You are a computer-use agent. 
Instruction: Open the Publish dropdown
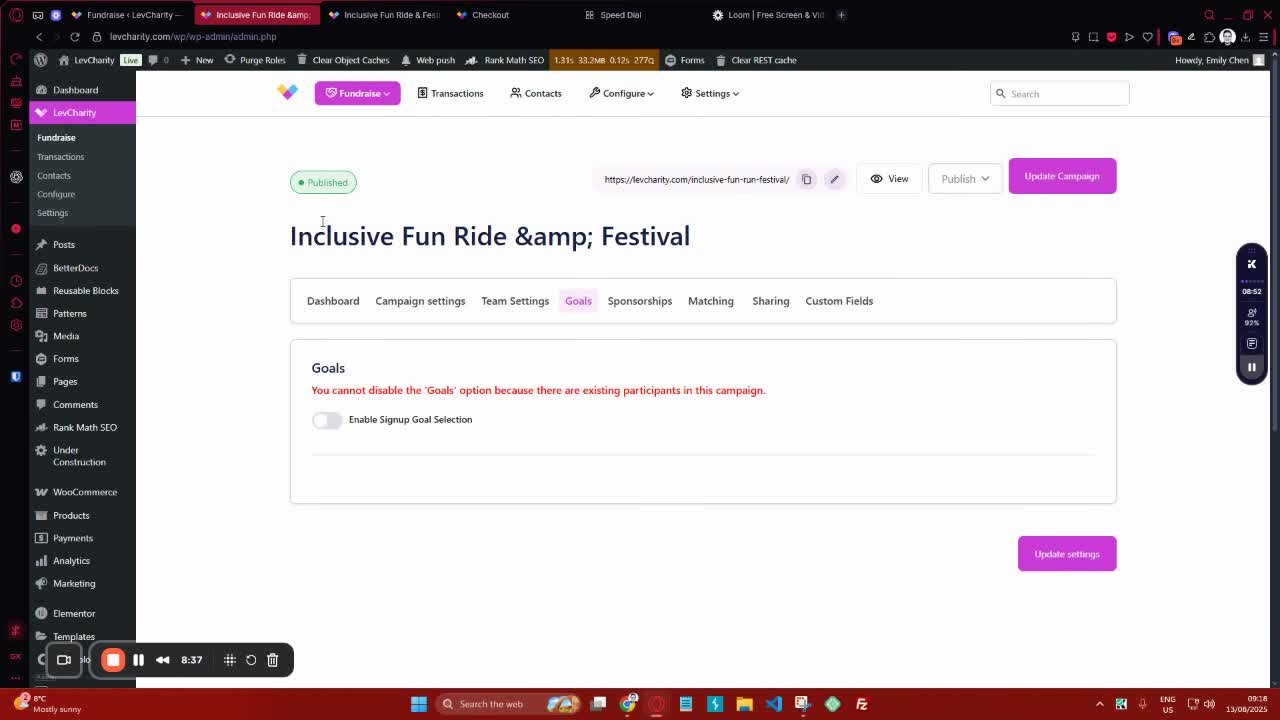pos(965,179)
